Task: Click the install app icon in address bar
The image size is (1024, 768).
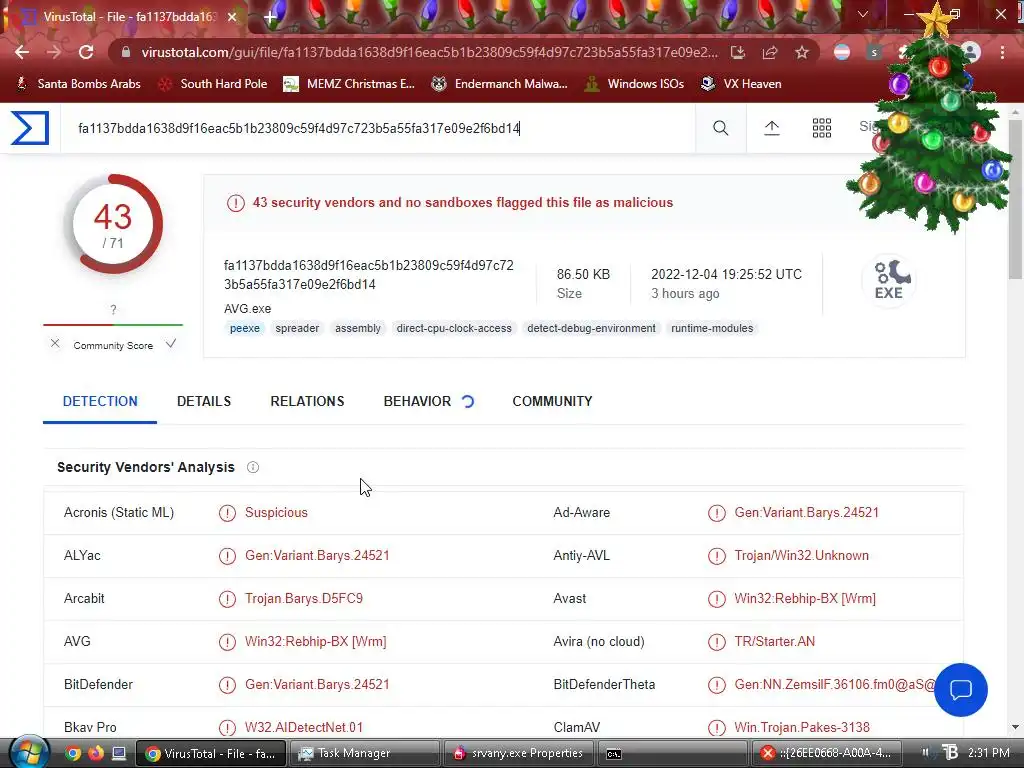Action: (x=737, y=52)
